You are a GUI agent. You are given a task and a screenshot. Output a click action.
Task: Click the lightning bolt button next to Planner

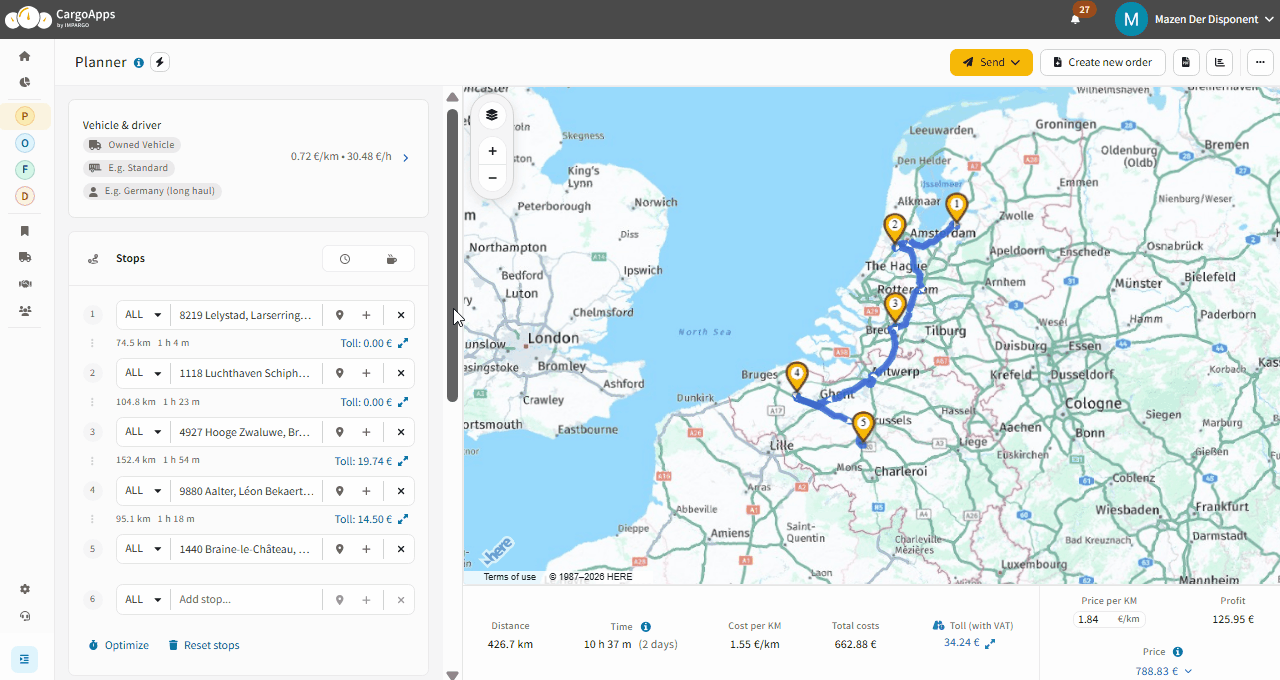(160, 62)
